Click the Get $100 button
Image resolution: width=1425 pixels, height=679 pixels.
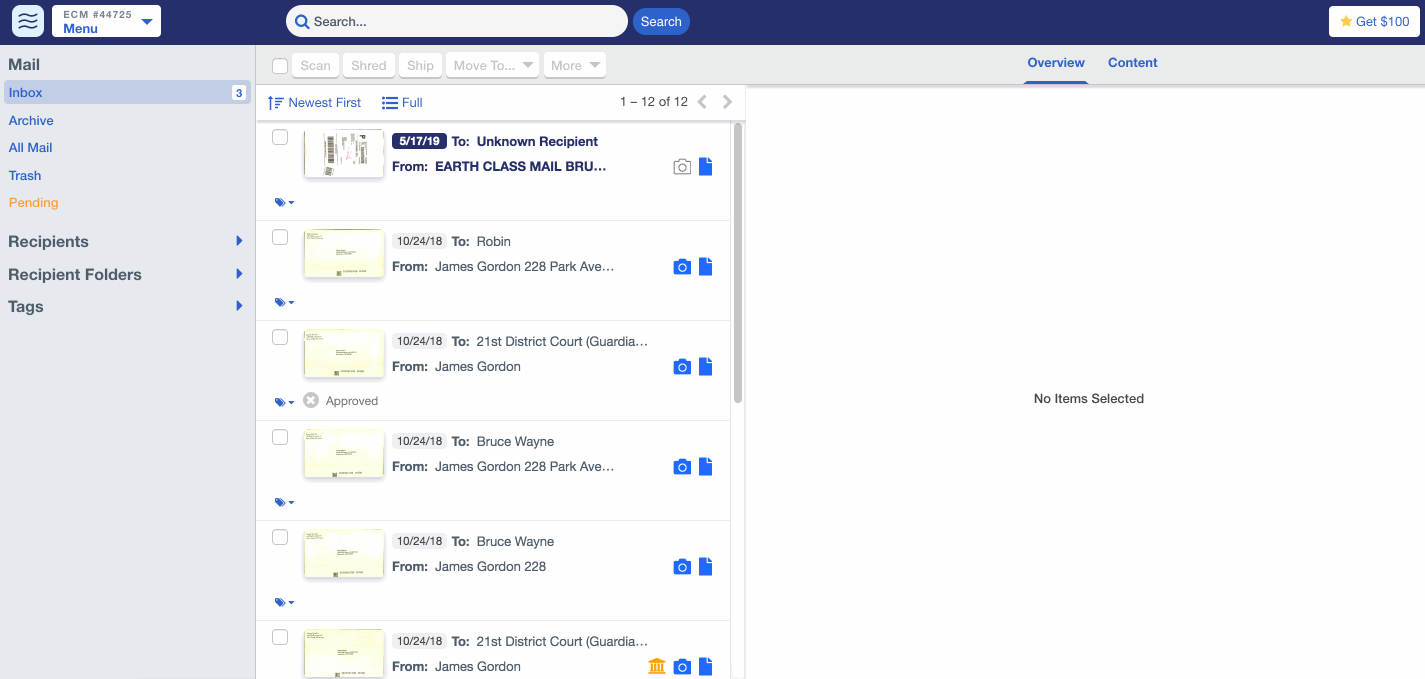pos(1374,21)
